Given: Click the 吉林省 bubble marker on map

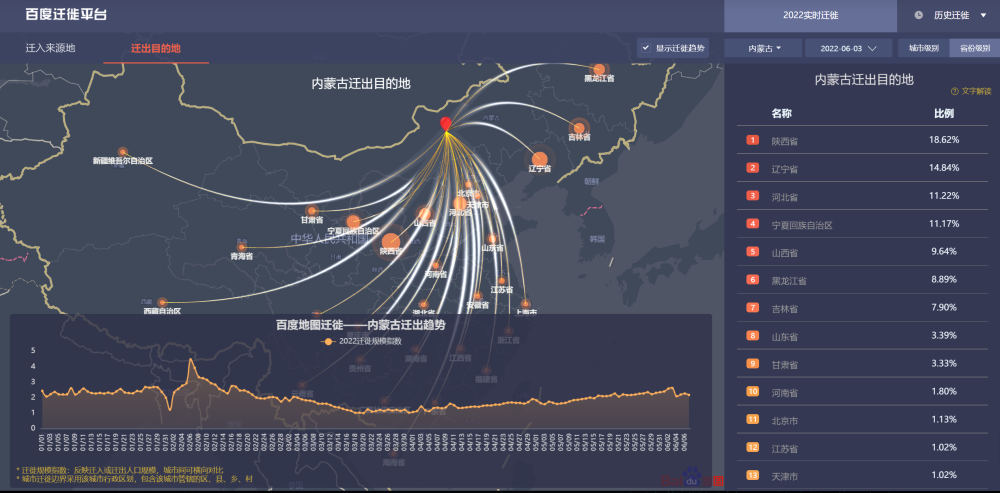Looking at the screenshot, I should [579, 126].
